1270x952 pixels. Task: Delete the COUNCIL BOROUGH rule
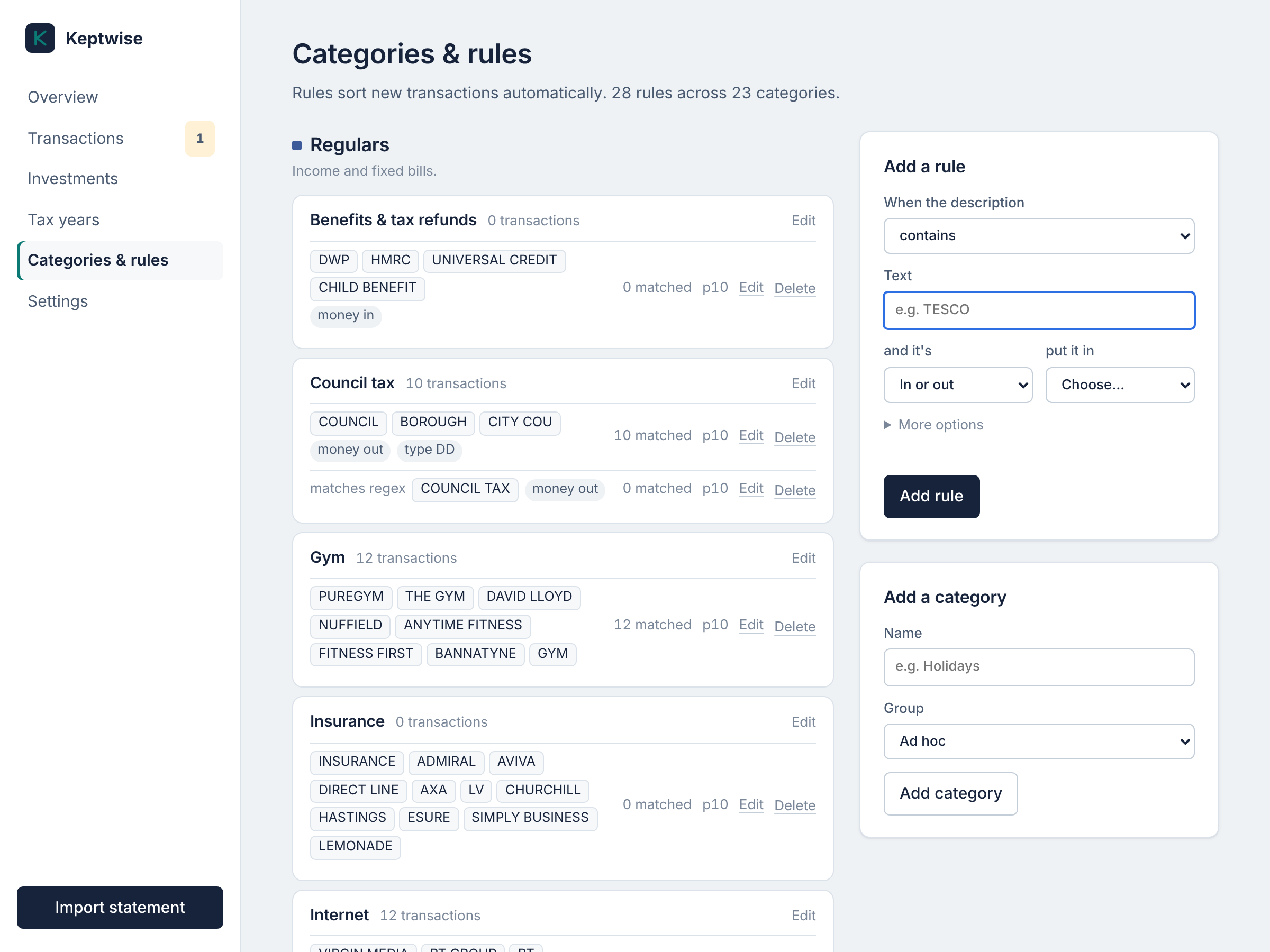pyautogui.click(x=795, y=437)
